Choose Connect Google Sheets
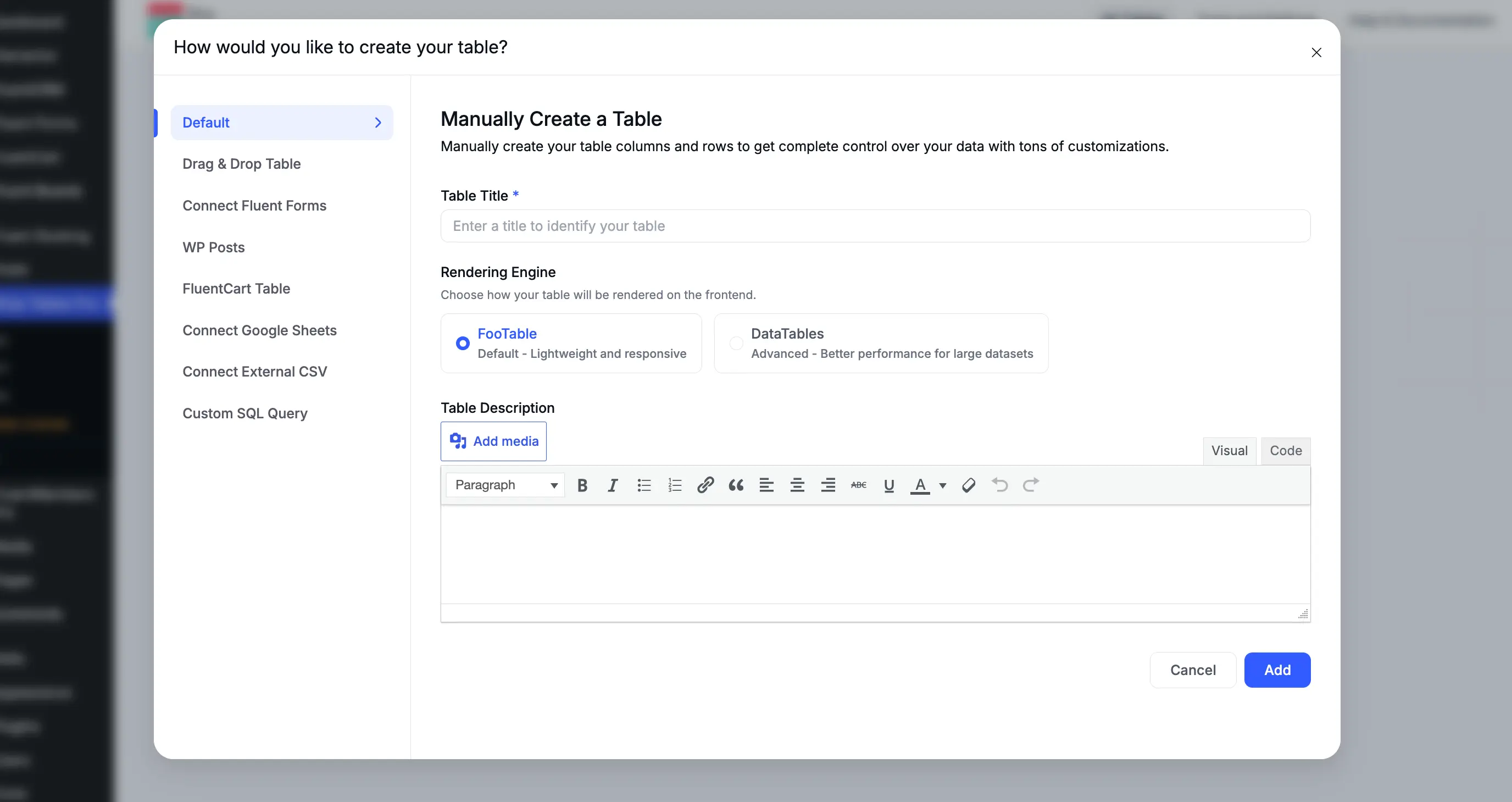Image resolution: width=1512 pixels, height=802 pixels. point(259,330)
